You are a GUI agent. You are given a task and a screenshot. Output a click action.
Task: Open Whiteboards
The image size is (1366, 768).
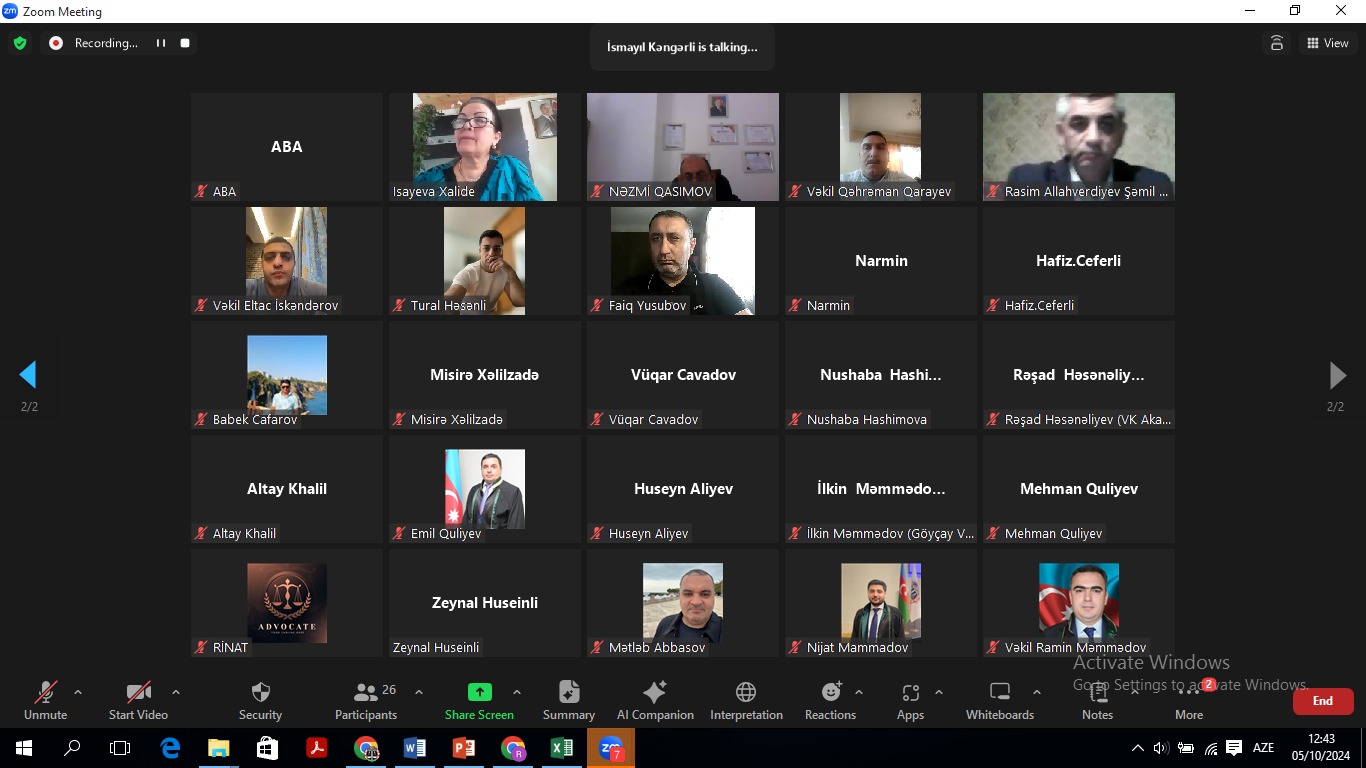[x=1000, y=700]
